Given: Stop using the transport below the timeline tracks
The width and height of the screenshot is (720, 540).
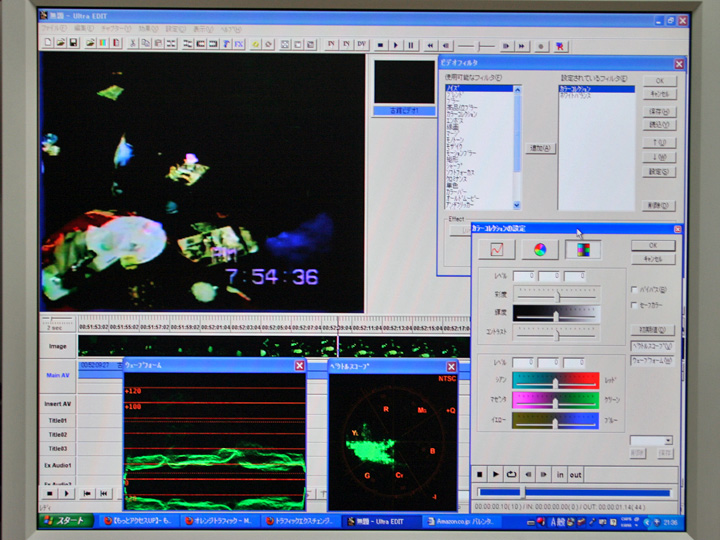Looking at the screenshot, I should tap(50, 494).
